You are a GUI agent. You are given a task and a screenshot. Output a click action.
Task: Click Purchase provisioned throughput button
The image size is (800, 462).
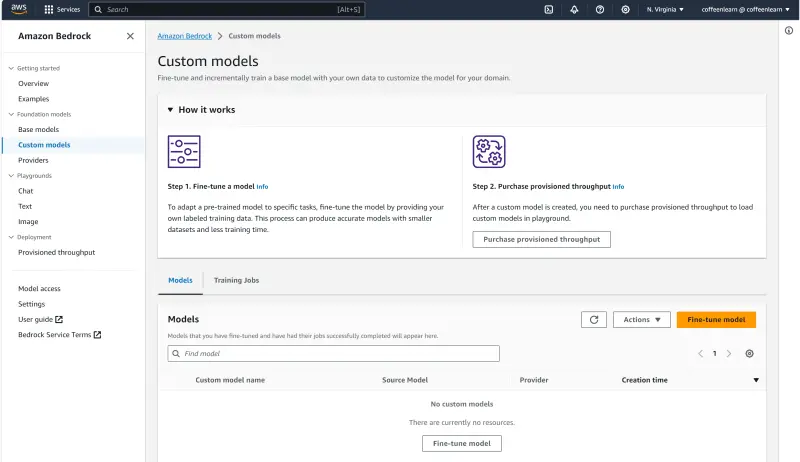click(541, 240)
